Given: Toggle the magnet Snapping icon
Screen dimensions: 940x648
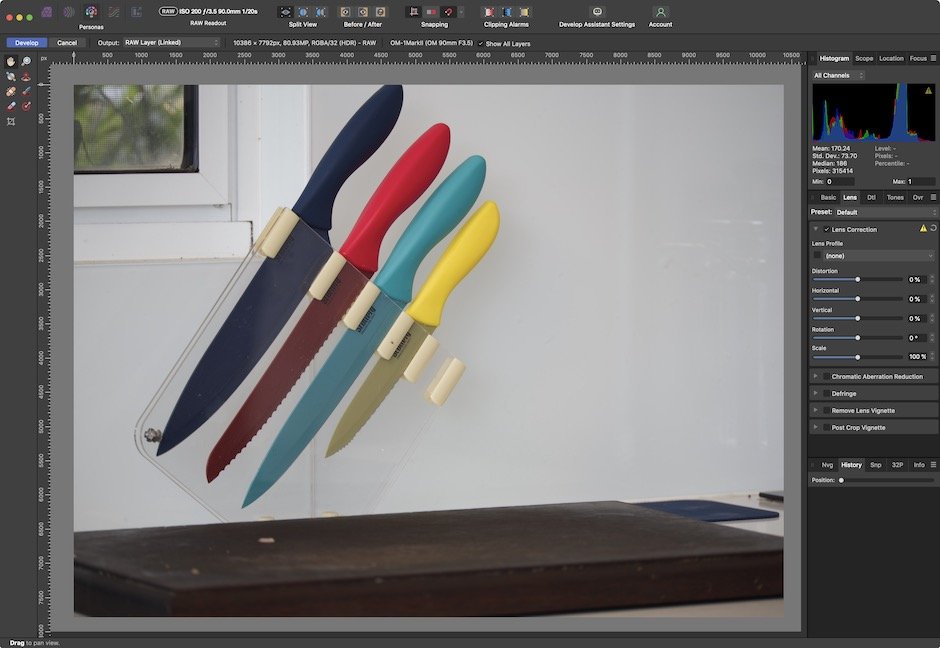Looking at the screenshot, I should (x=449, y=12).
